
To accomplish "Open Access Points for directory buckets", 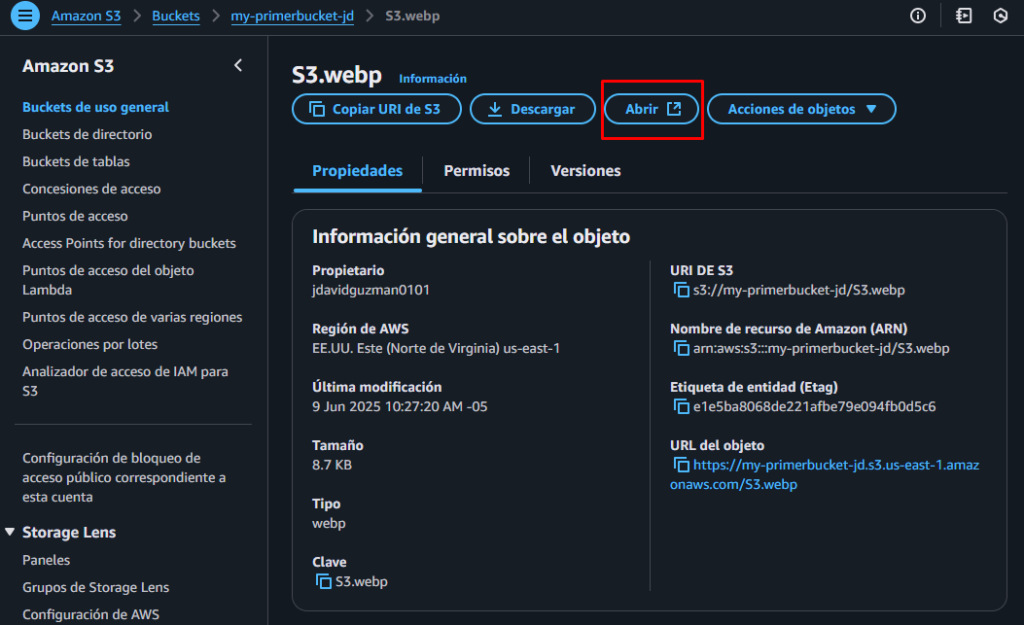I will [129, 244].
